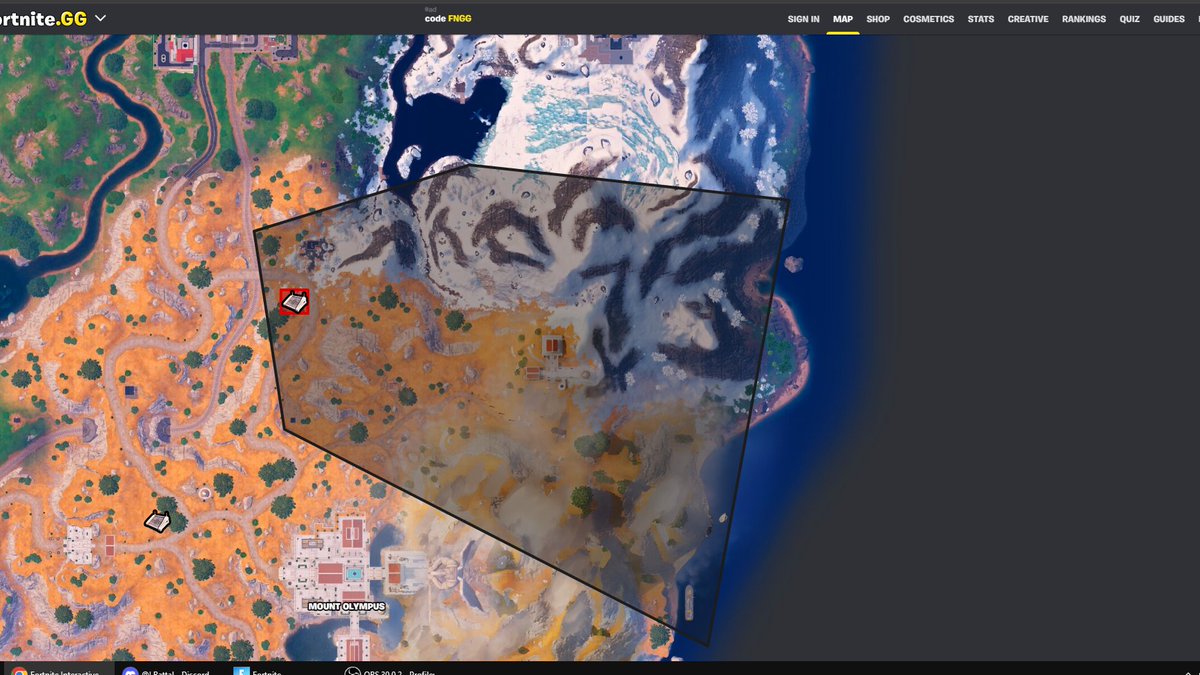Open the QUIZ page
The image size is (1200, 675).
pos(1130,19)
